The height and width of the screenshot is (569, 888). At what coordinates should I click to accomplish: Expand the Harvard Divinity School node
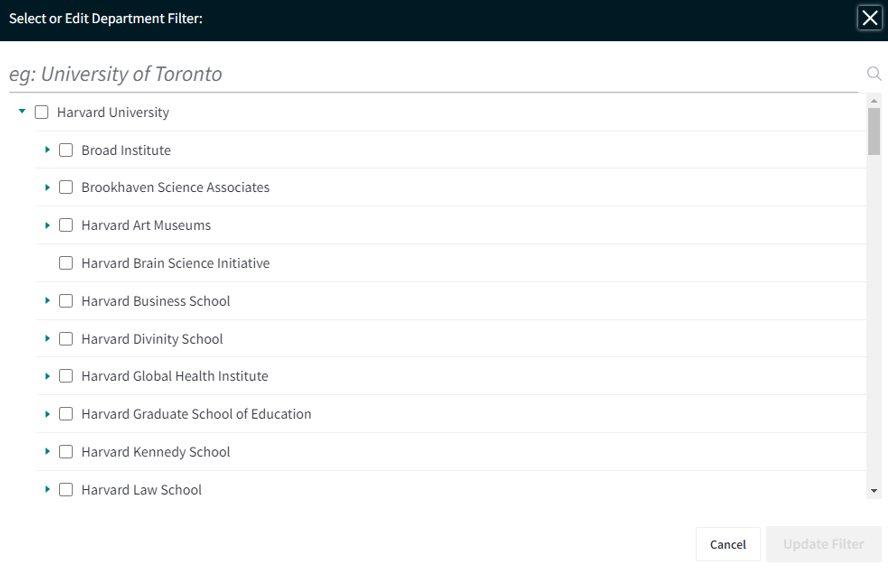pos(48,339)
